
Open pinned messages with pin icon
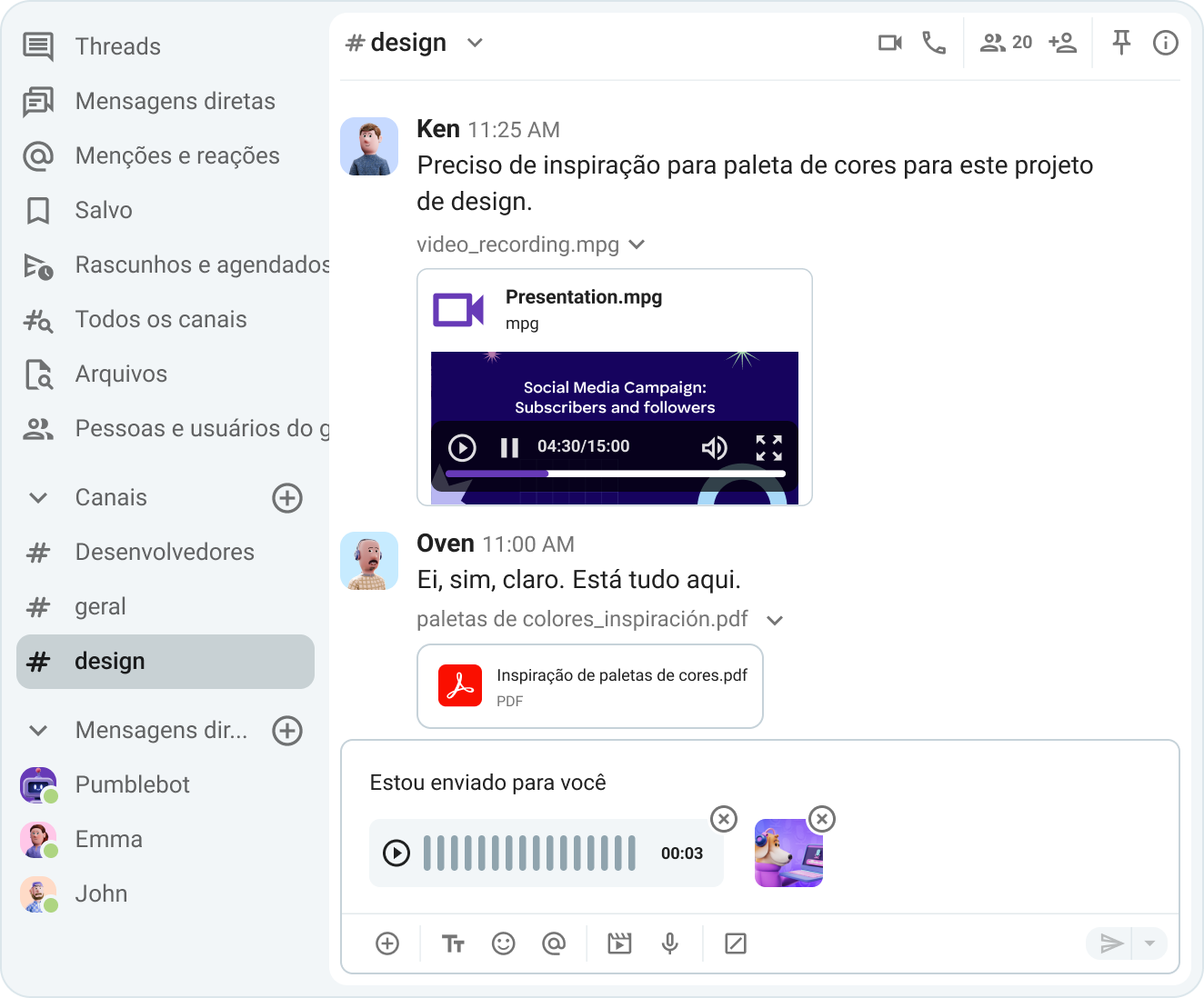[x=1121, y=43]
